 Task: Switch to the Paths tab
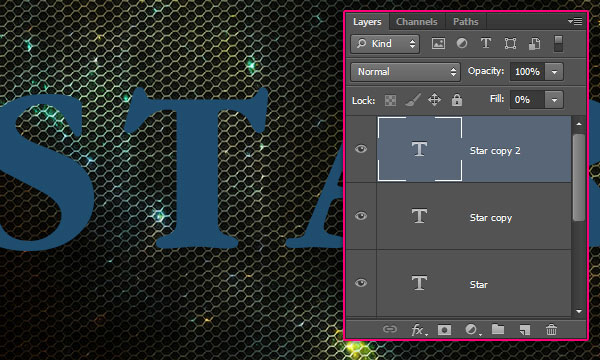tap(465, 21)
